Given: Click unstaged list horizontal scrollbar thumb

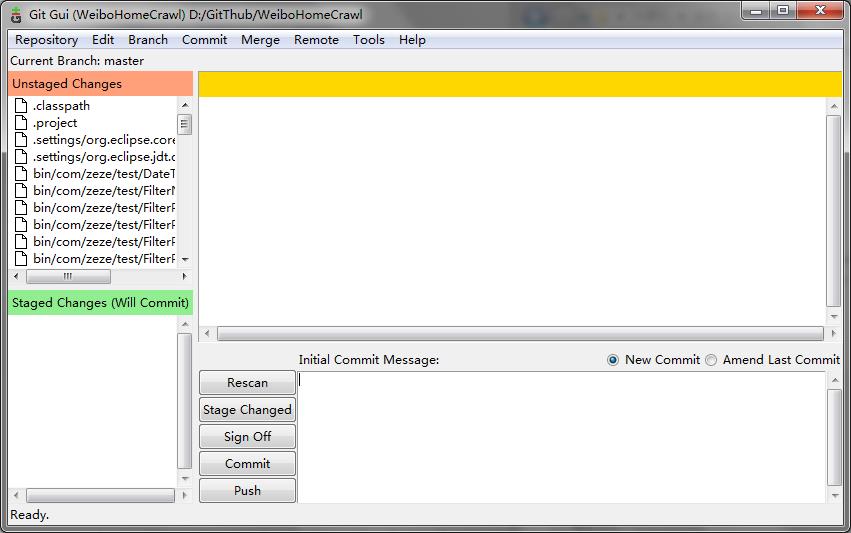Looking at the screenshot, I should tap(68, 276).
